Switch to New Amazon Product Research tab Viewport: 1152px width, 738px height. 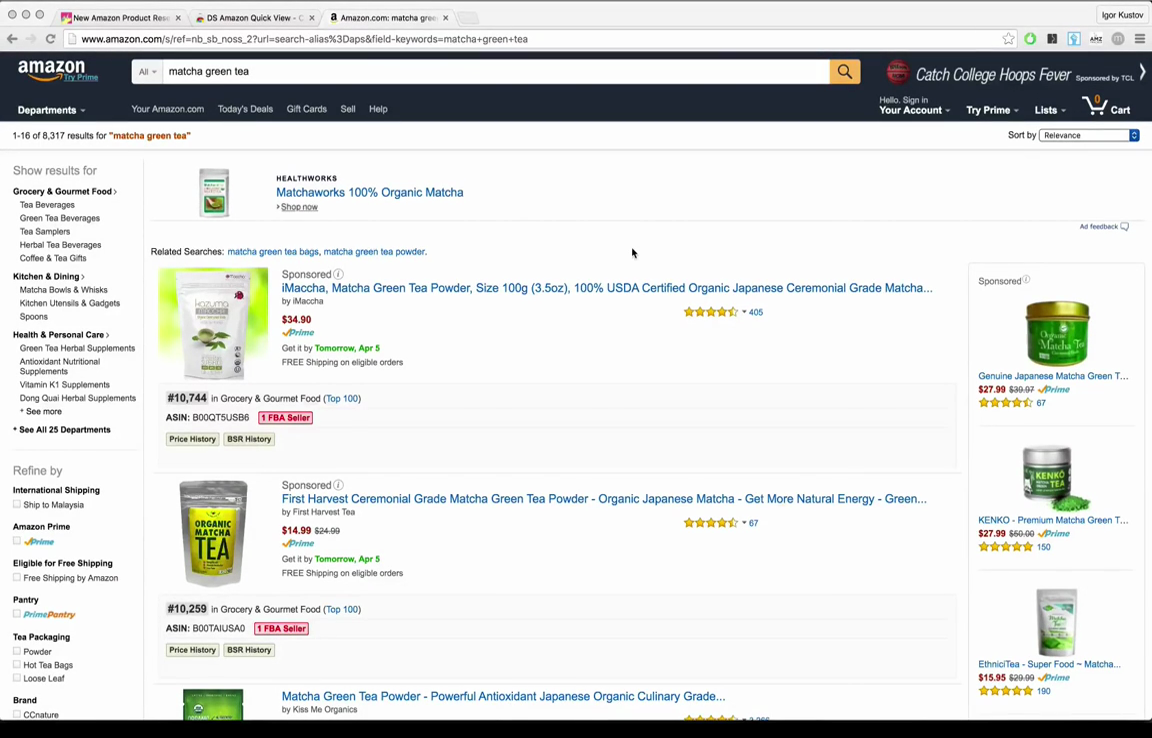tap(118, 18)
